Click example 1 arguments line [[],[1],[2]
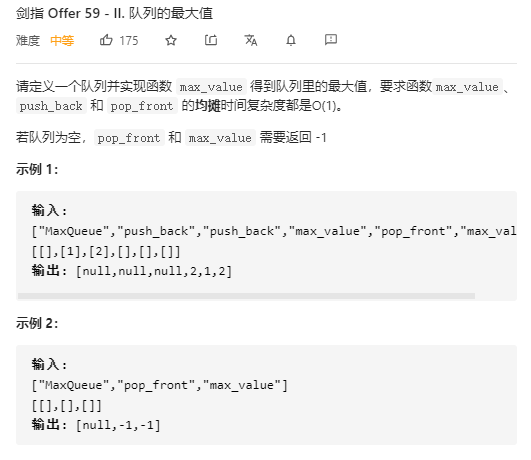The width and height of the screenshot is (531, 460). point(106,252)
